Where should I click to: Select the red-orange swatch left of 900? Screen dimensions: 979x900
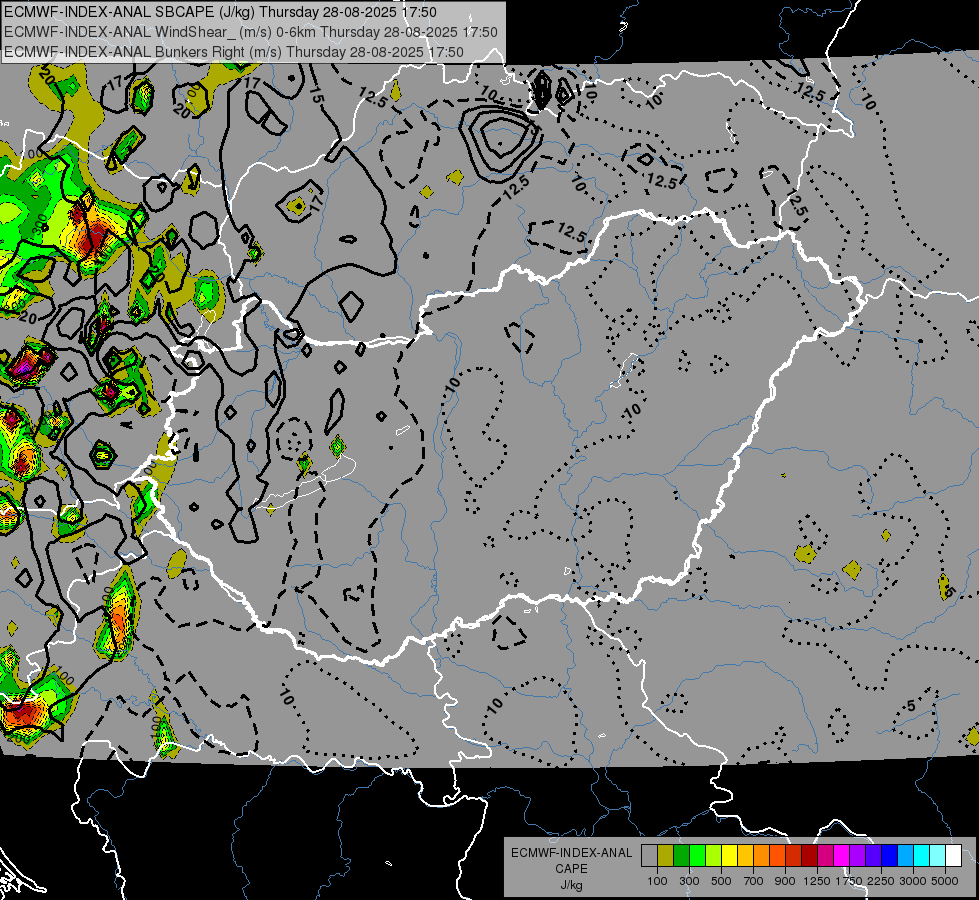777,856
